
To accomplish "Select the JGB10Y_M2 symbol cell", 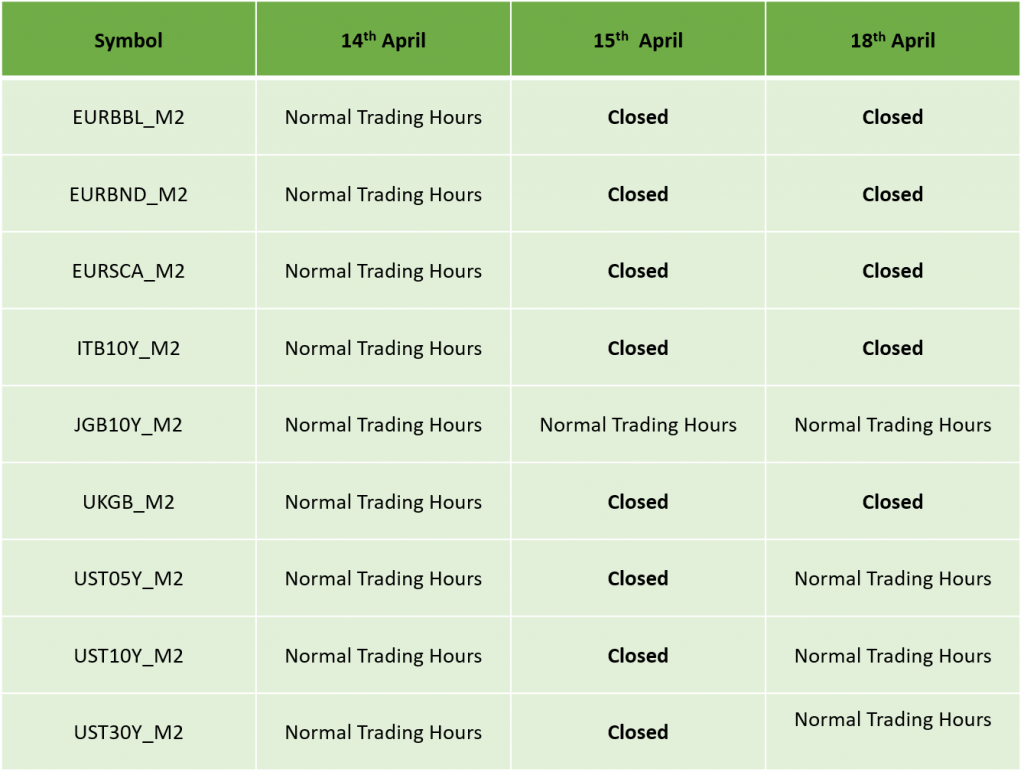I will (x=128, y=425).
